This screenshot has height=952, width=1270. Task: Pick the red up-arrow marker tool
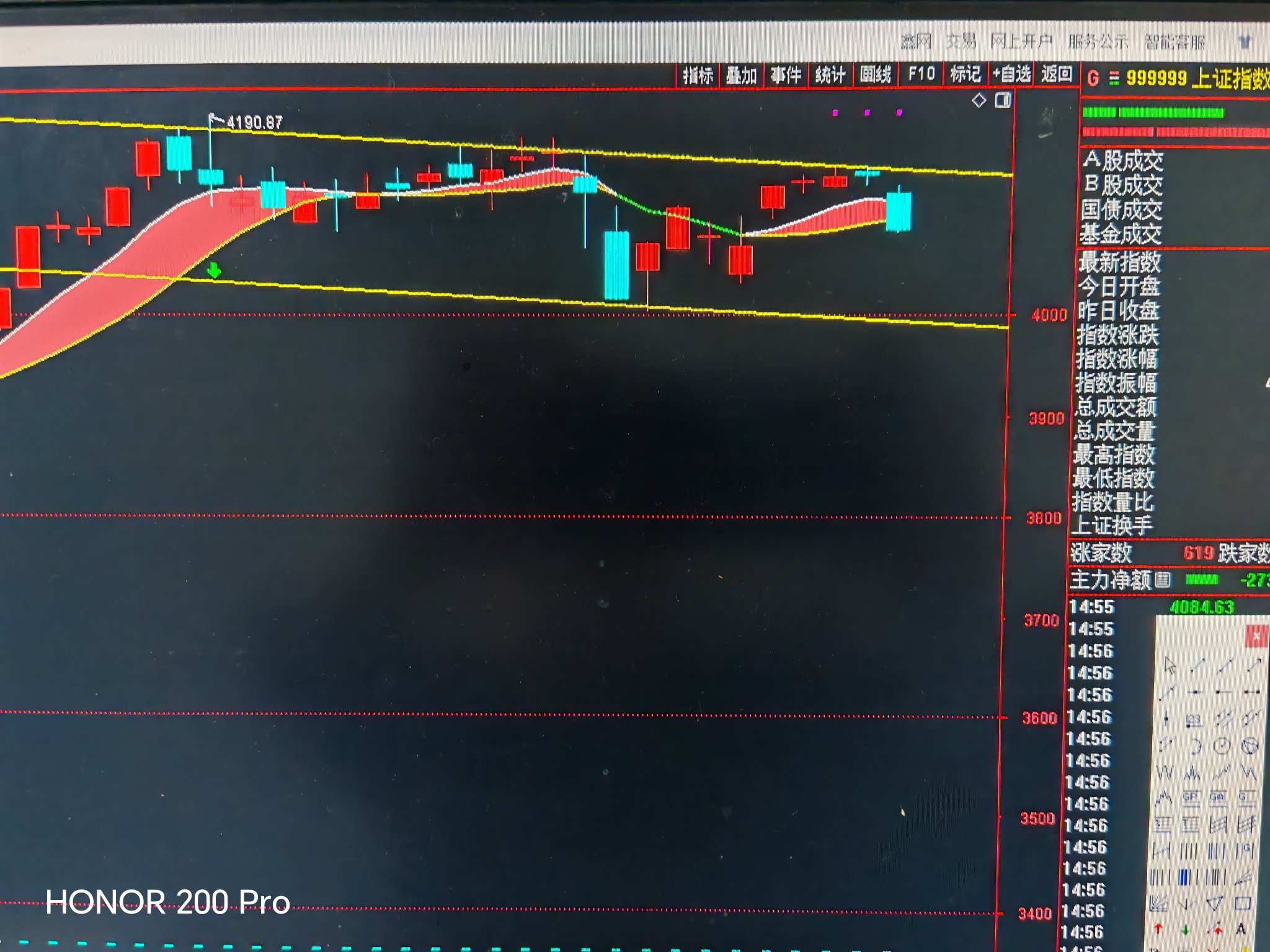click(x=1158, y=929)
